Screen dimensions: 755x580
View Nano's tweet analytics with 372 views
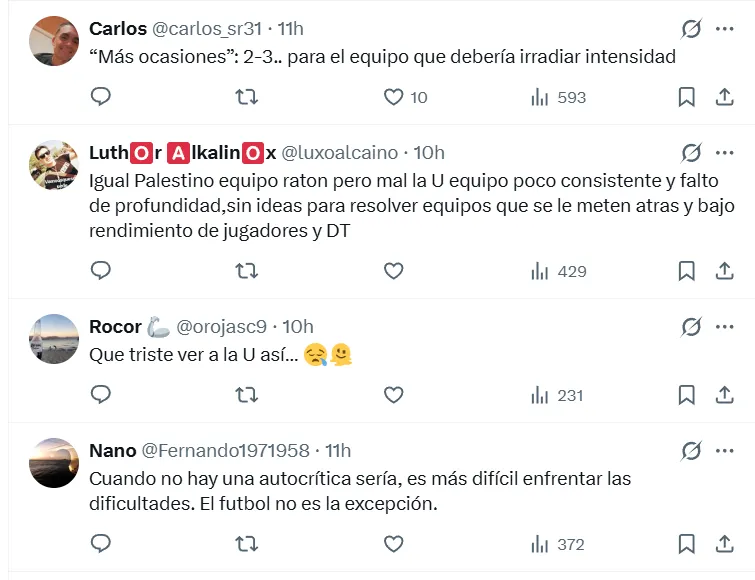558,544
